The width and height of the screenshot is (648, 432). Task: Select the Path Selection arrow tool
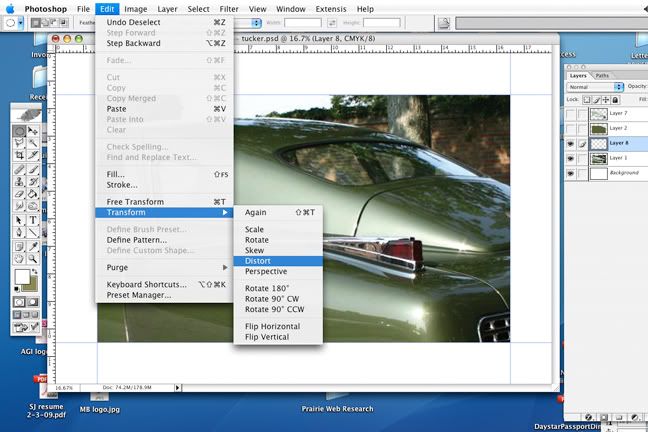pos(19,220)
